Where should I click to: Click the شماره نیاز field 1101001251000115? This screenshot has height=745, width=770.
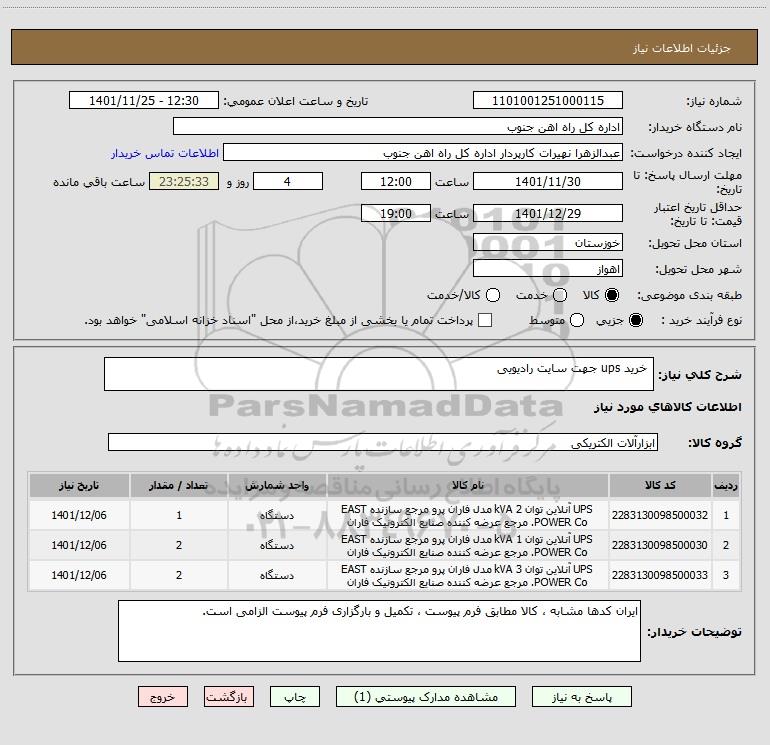click(x=548, y=100)
